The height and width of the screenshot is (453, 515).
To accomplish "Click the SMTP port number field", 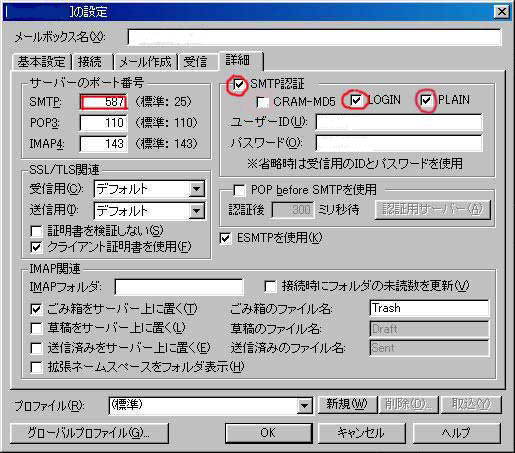I will pyautogui.click(x=104, y=102).
